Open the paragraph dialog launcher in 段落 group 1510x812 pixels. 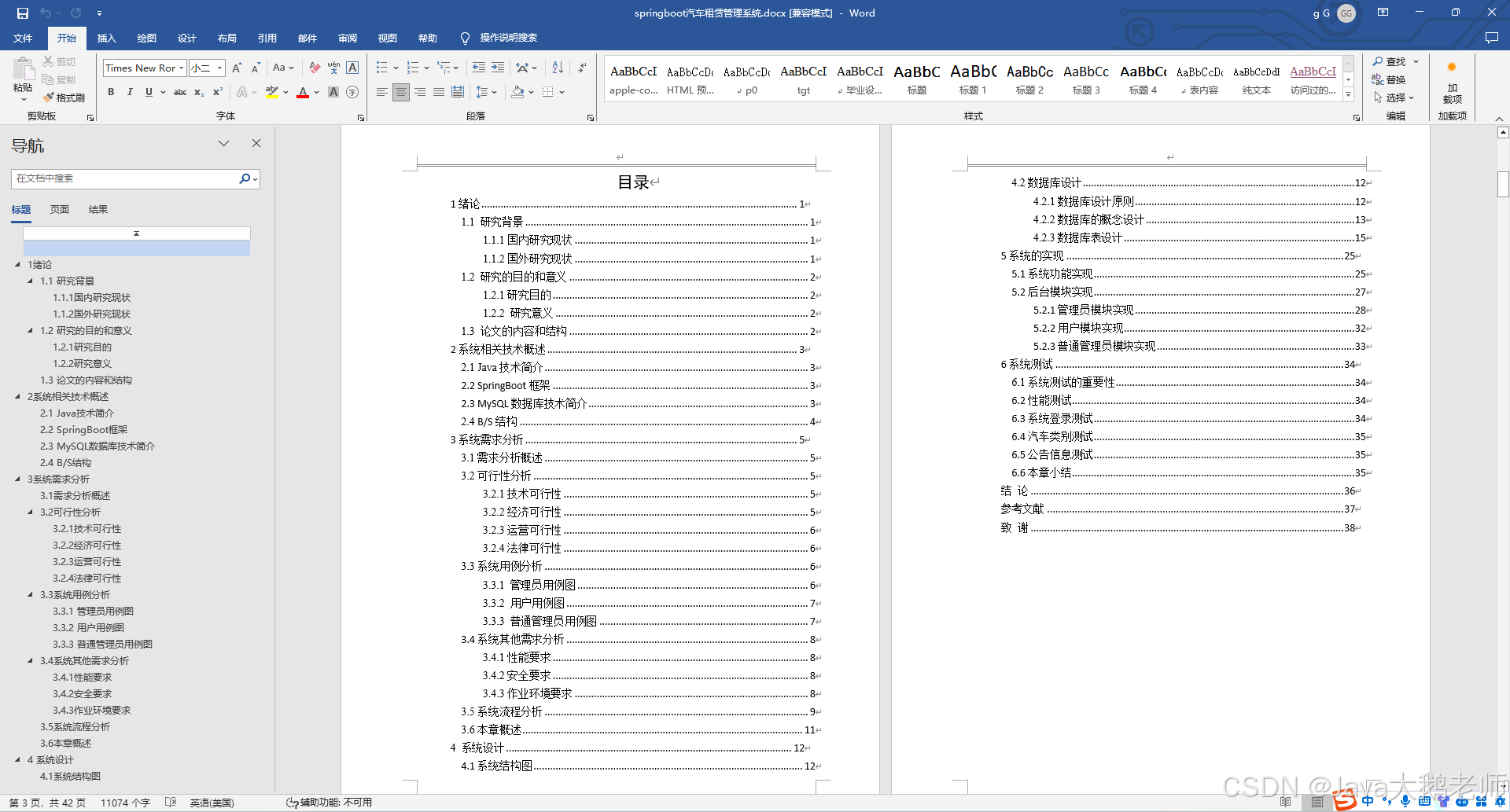tap(590, 117)
